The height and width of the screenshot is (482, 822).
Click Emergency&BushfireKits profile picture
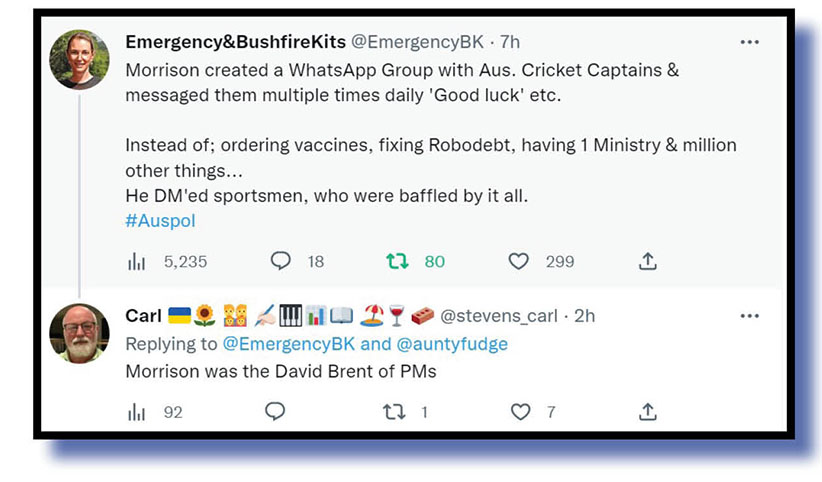click(x=79, y=59)
